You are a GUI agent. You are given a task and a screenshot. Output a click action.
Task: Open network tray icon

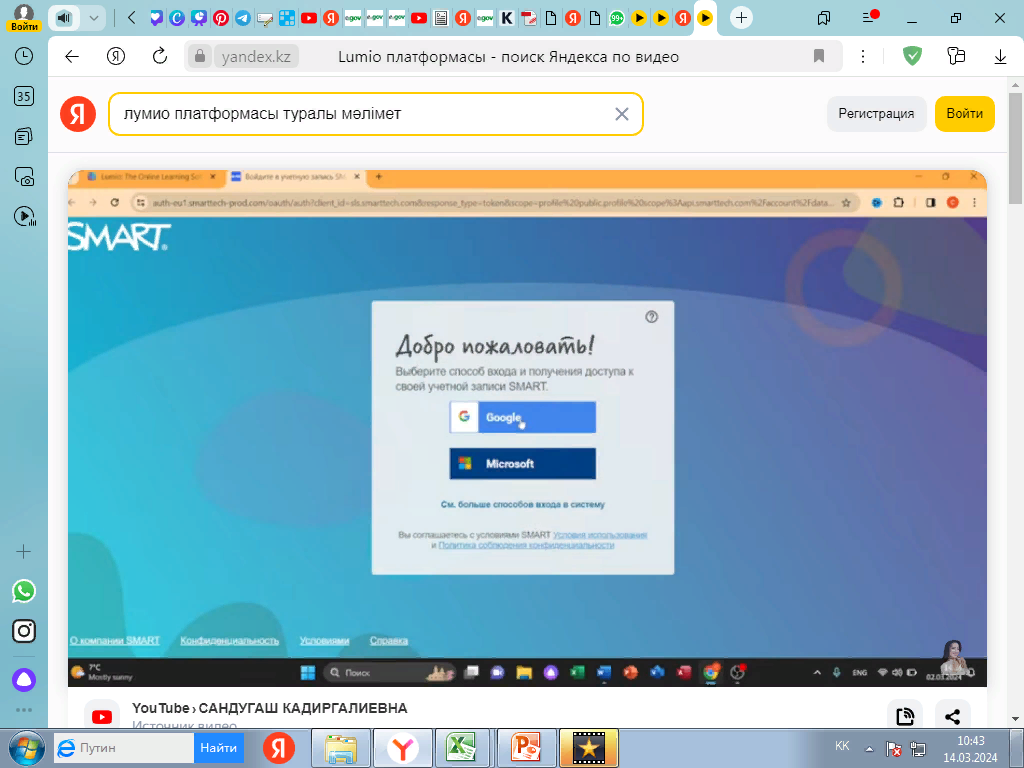(918, 749)
